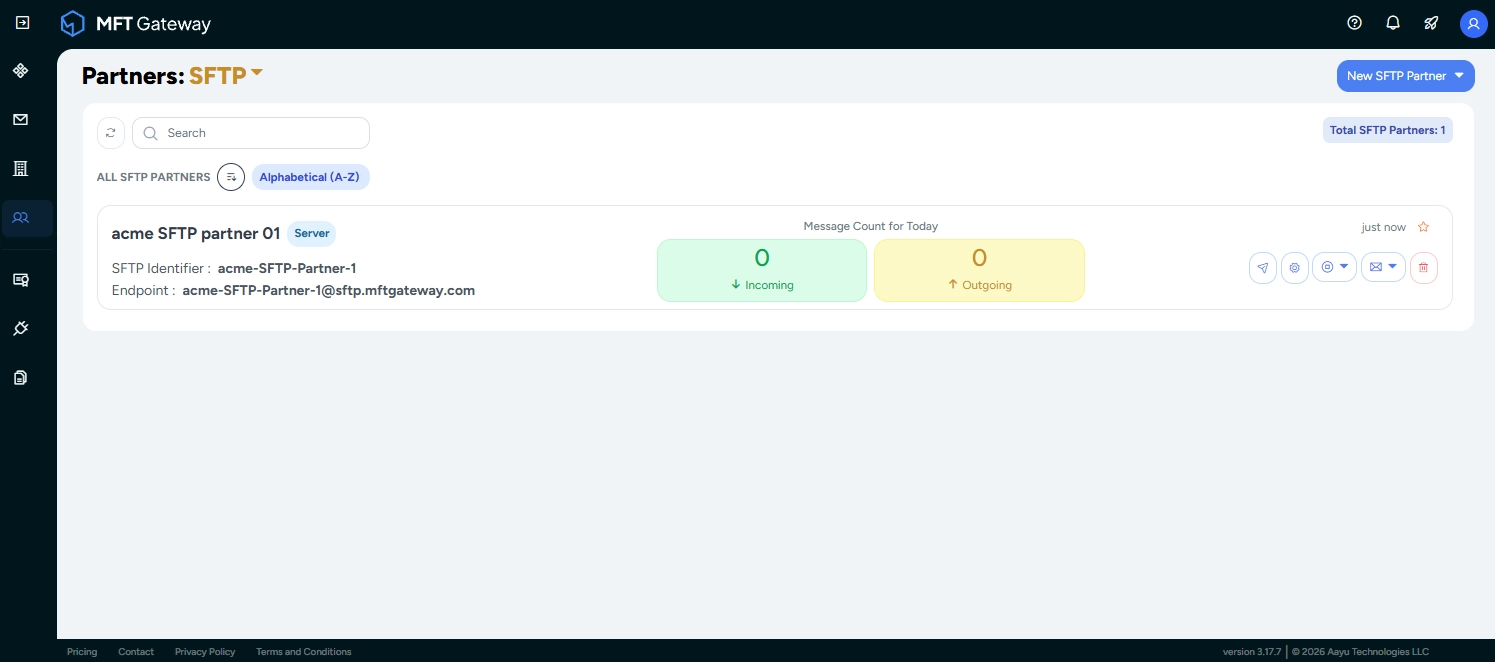
Task: Send message to acme SFTP partner 01
Action: pyautogui.click(x=1263, y=268)
